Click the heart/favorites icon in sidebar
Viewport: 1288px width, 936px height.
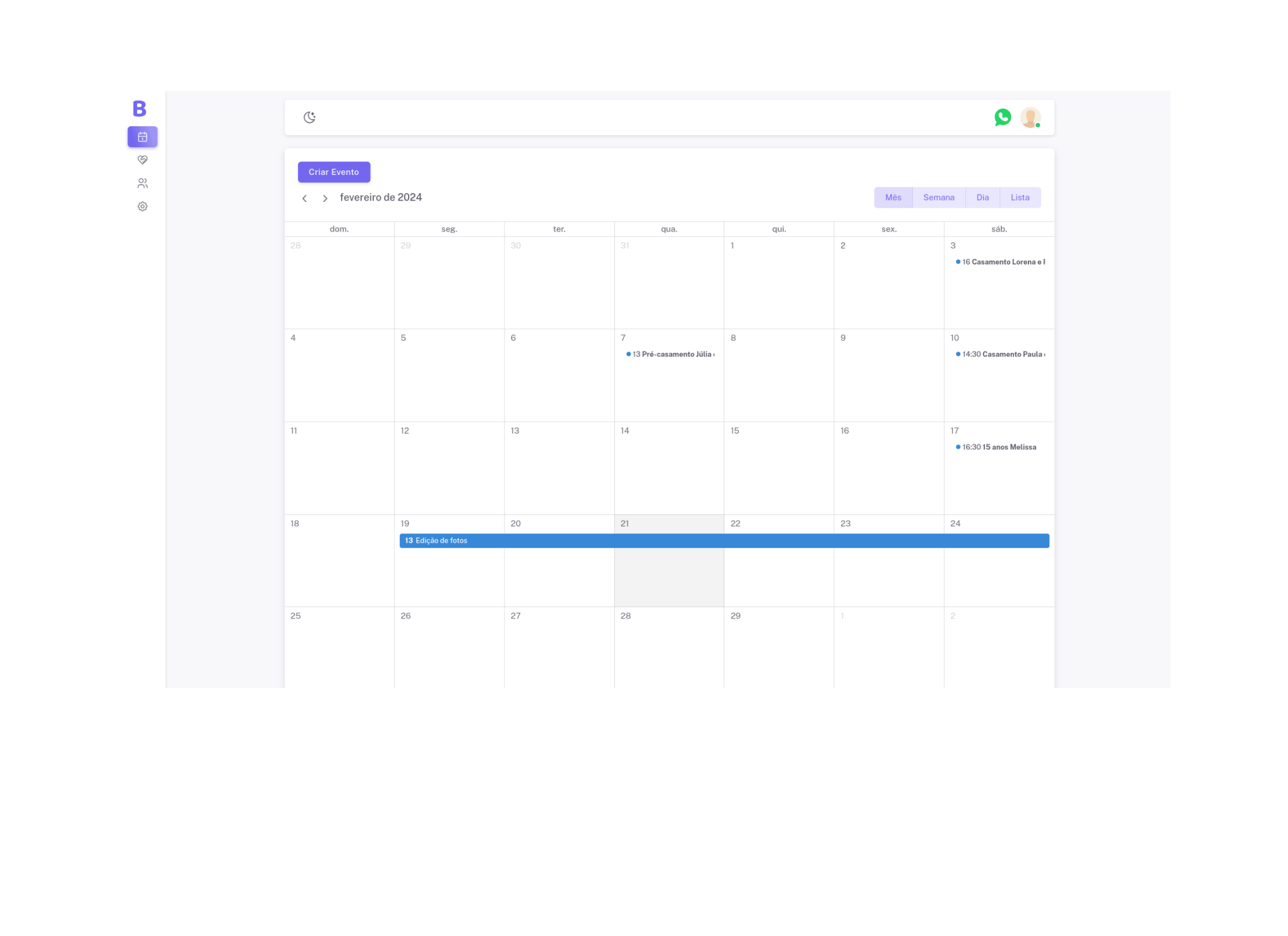143,160
